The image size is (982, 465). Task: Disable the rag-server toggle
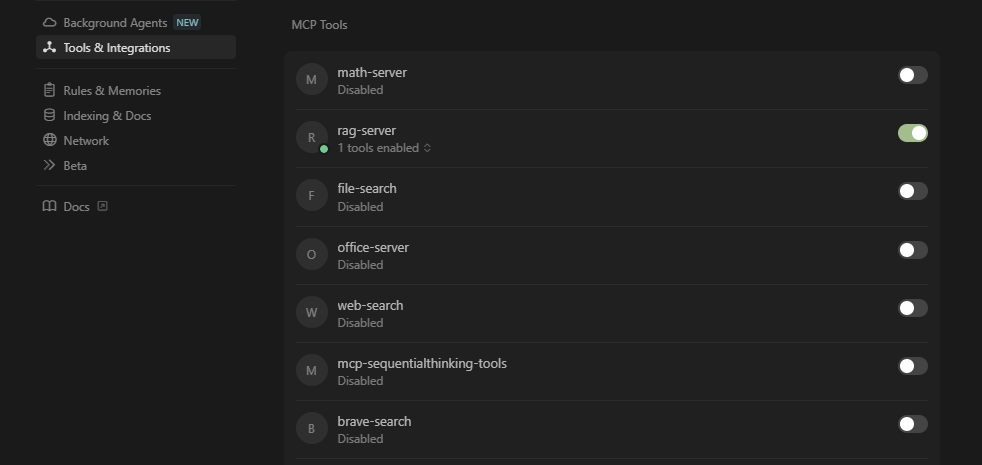pos(912,133)
